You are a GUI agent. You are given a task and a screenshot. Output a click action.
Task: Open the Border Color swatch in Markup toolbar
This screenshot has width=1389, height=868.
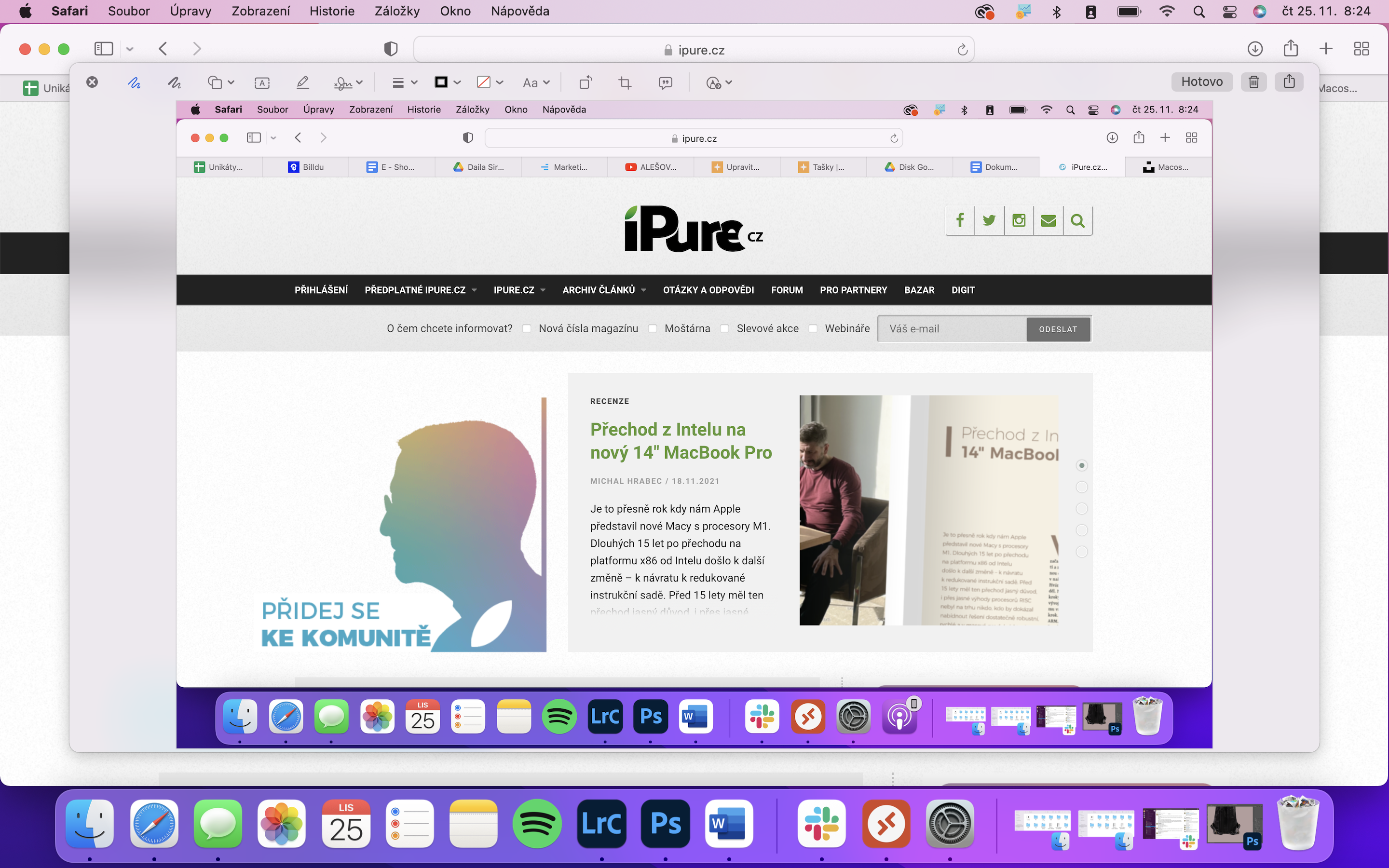pos(448,82)
